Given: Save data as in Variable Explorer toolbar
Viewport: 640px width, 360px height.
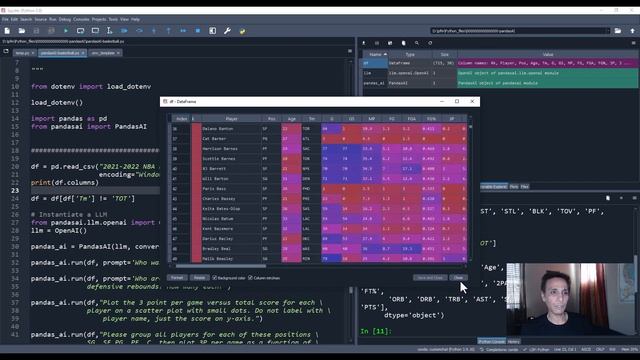Looking at the screenshot, I should tap(390, 43).
